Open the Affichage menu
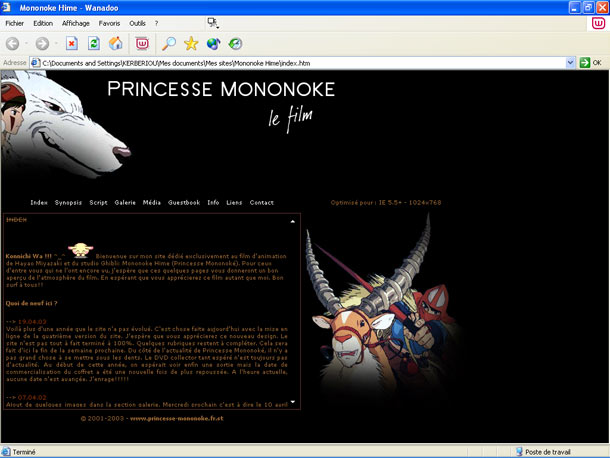 click(75, 23)
